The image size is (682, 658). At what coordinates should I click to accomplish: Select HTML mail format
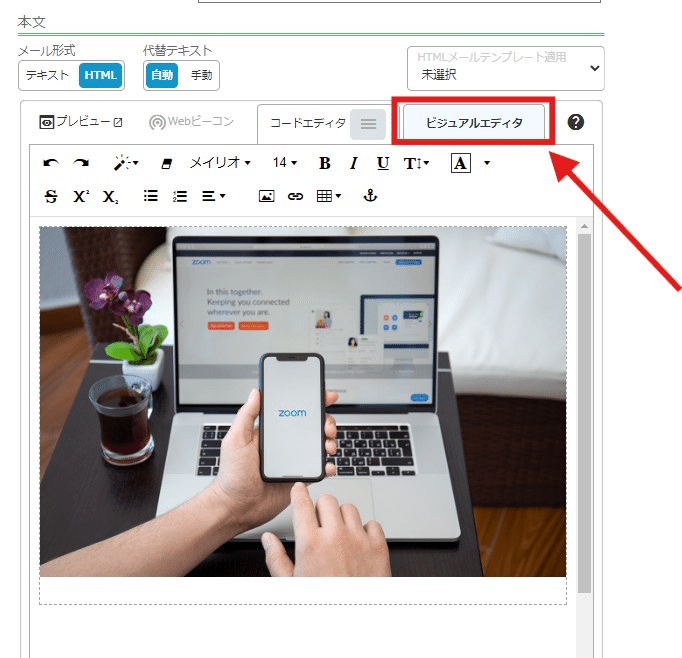click(x=100, y=75)
